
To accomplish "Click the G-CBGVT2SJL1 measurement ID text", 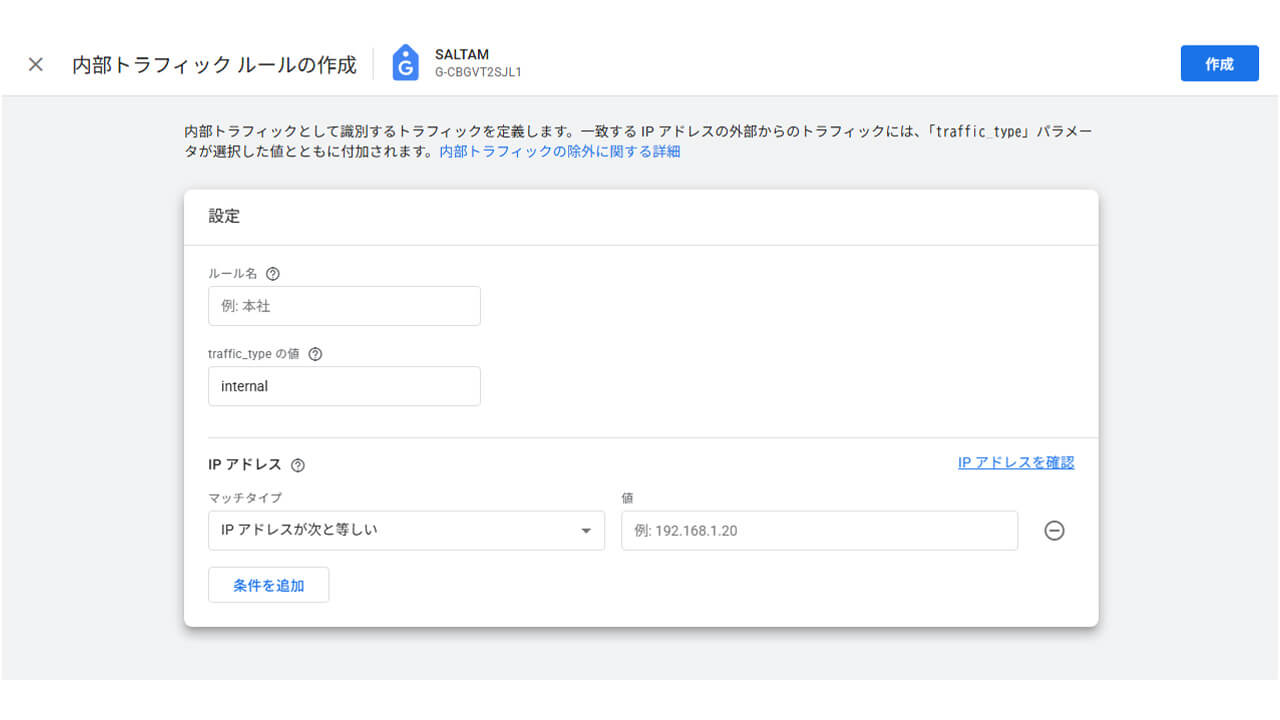I will coord(478,73).
